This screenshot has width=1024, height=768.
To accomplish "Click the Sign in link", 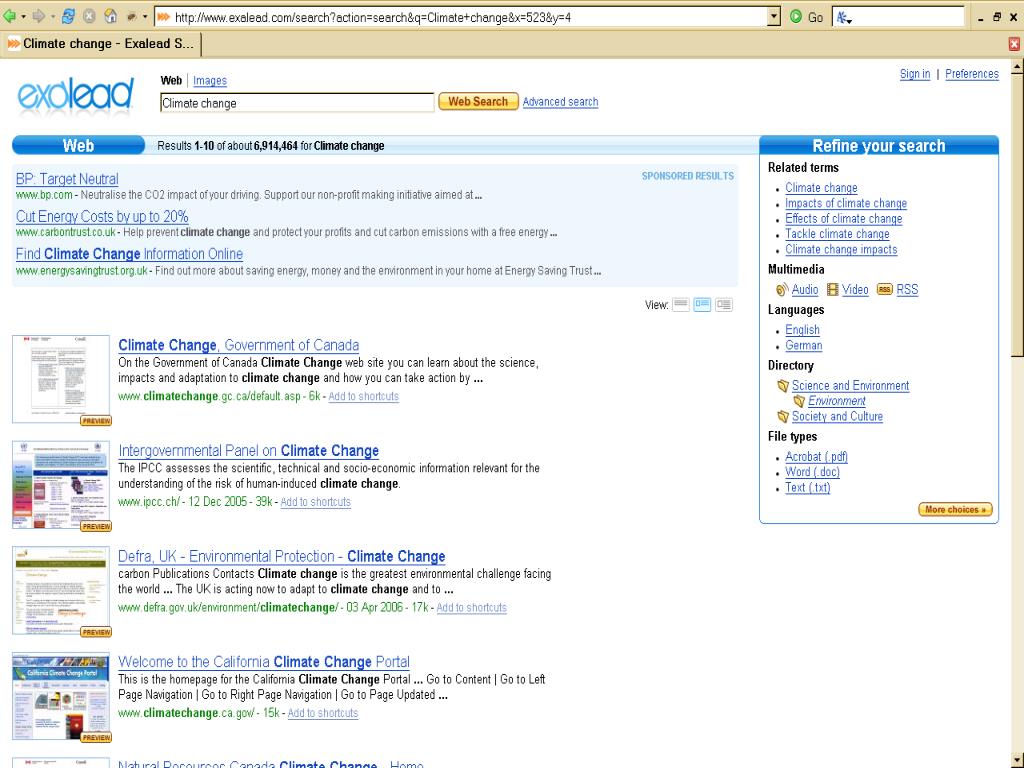I will pyautogui.click(x=915, y=74).
